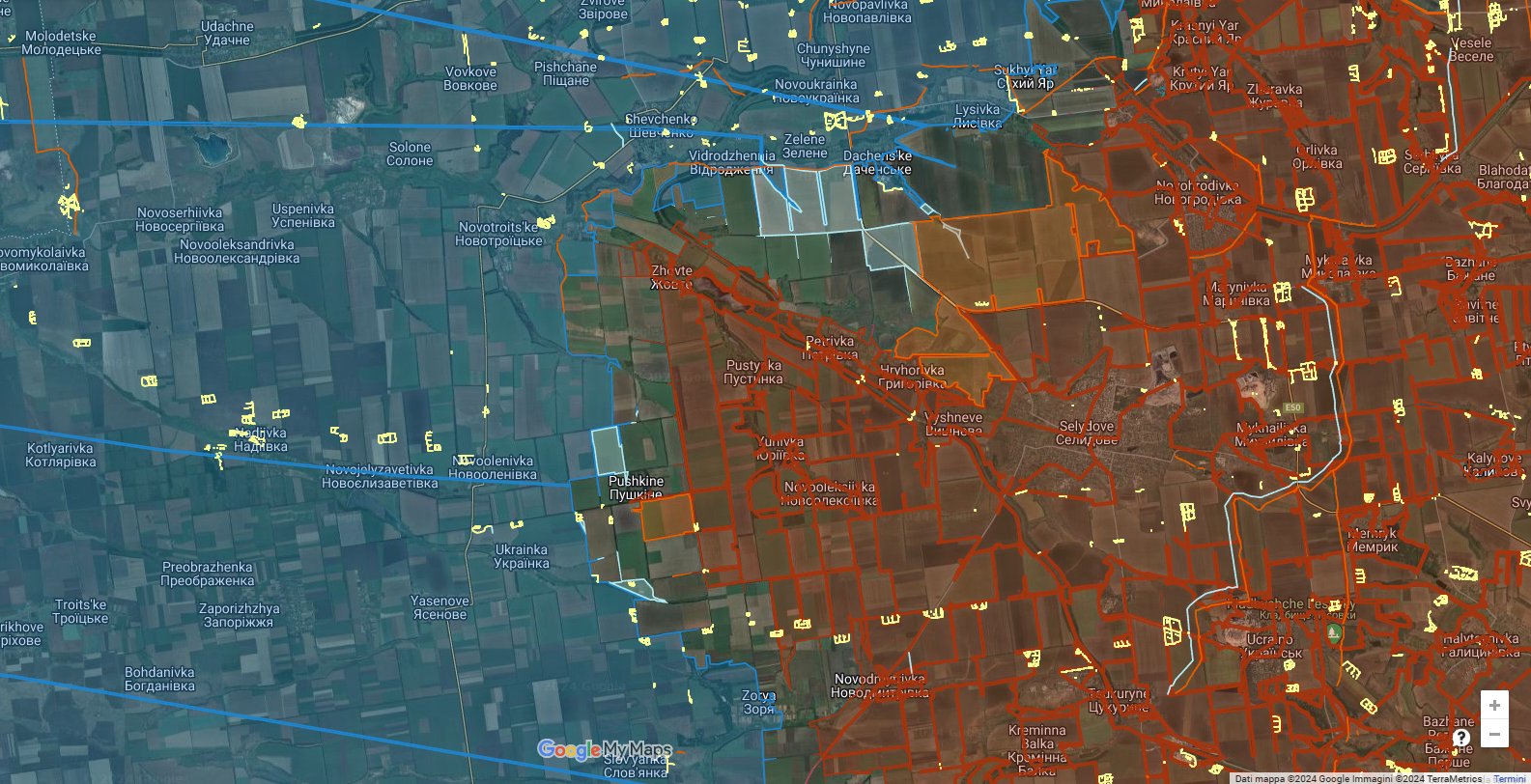This screenshot has width=1531, height=784.
Task: Zoom out with the minus button
Action: [1494, 734]
